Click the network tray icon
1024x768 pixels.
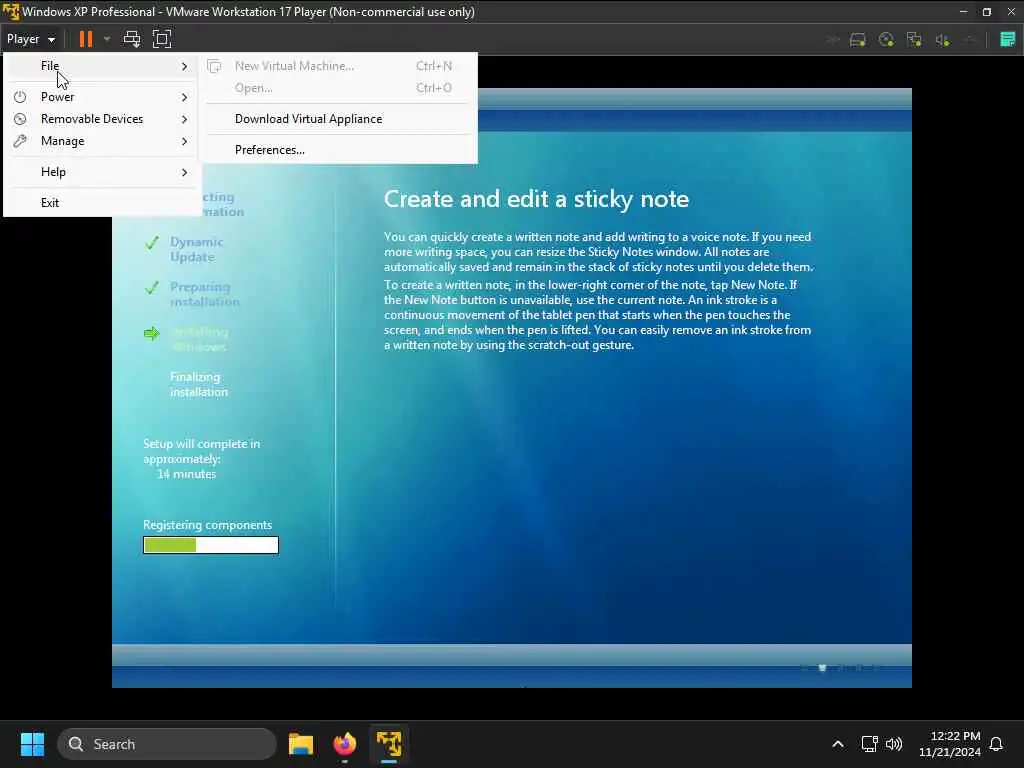869,744
